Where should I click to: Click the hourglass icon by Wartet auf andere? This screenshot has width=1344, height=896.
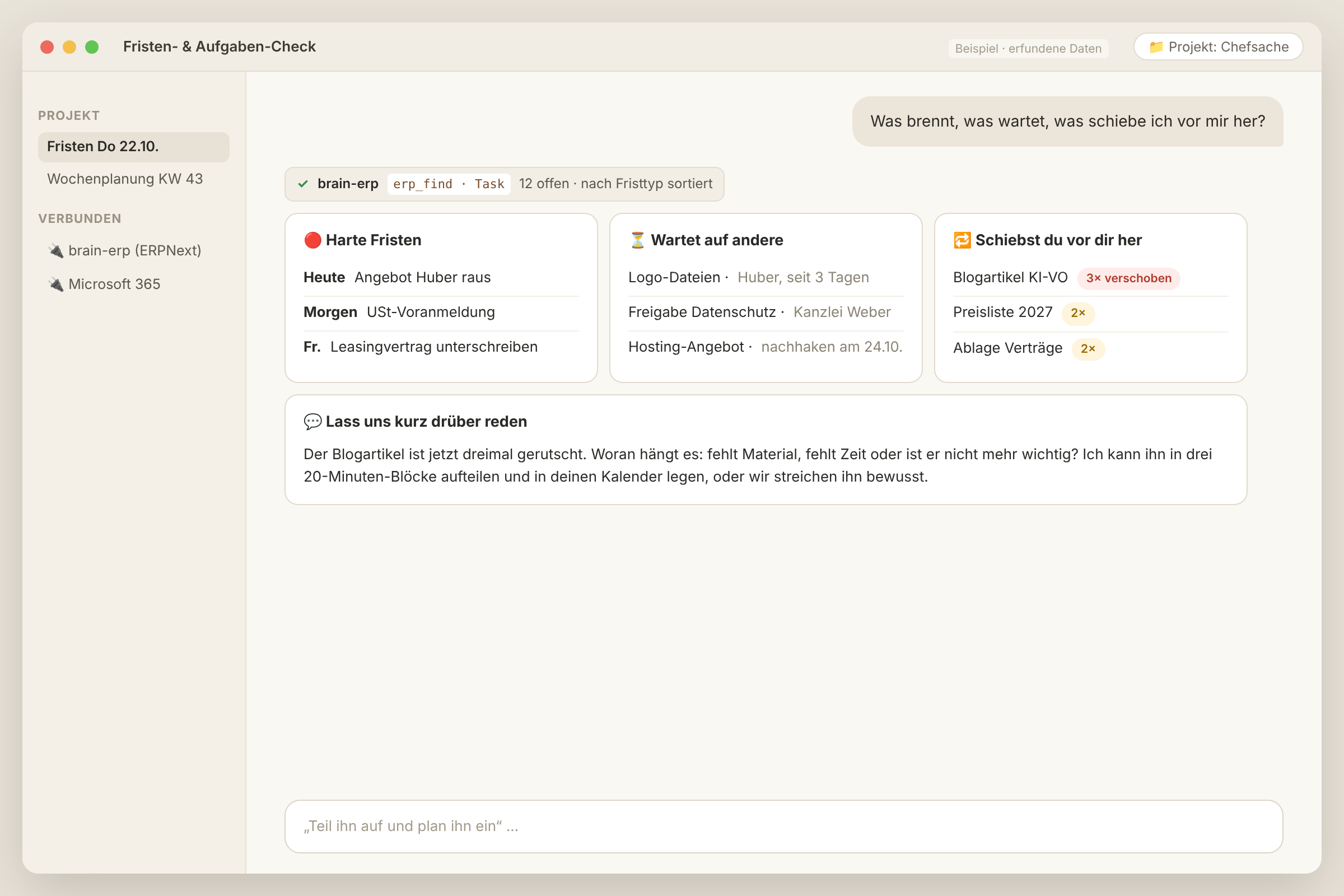point(637,240)
